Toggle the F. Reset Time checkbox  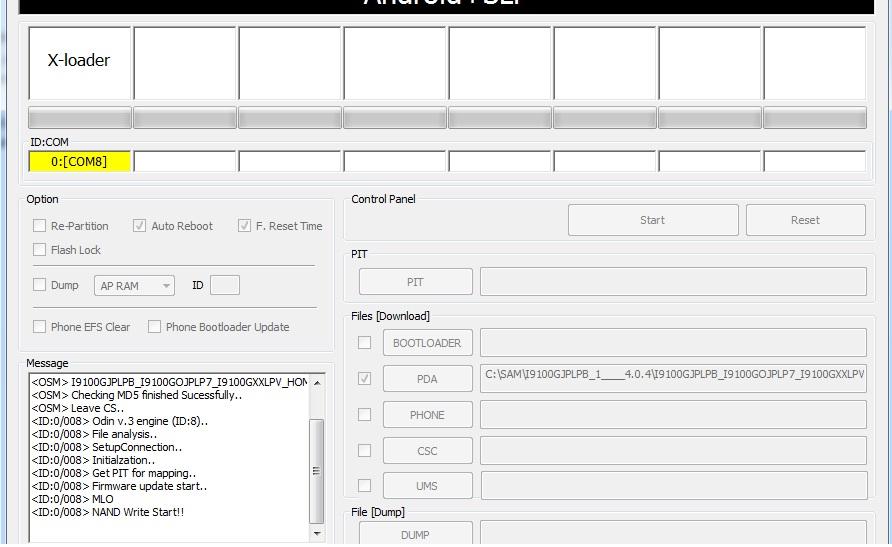click(x=244, y=226)
